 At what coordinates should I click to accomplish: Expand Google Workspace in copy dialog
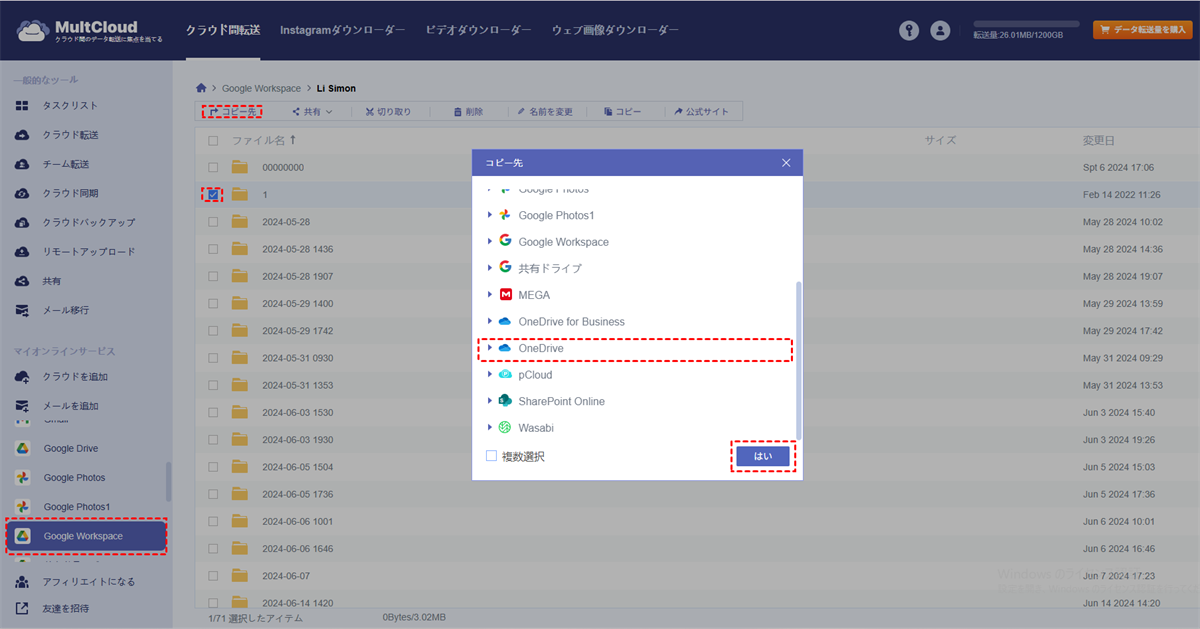(490, 241)
